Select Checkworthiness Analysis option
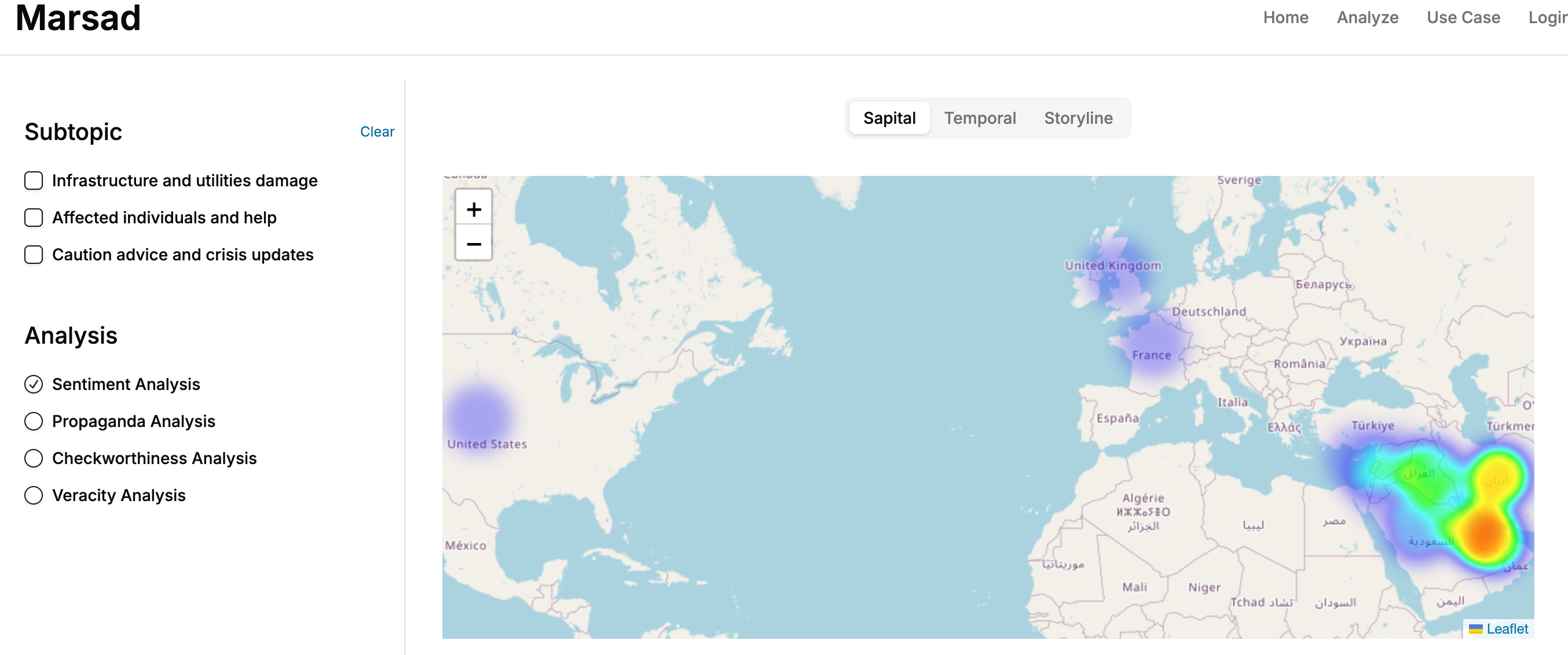 coord(34,459)
